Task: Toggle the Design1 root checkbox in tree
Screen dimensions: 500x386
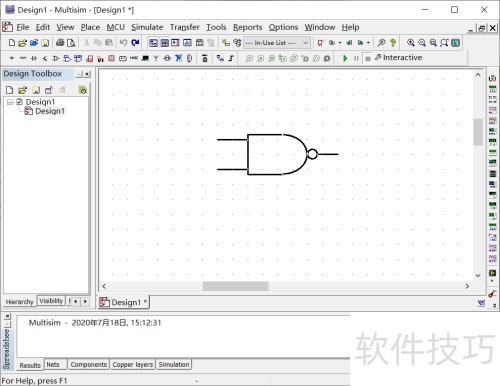Action: 20,102
